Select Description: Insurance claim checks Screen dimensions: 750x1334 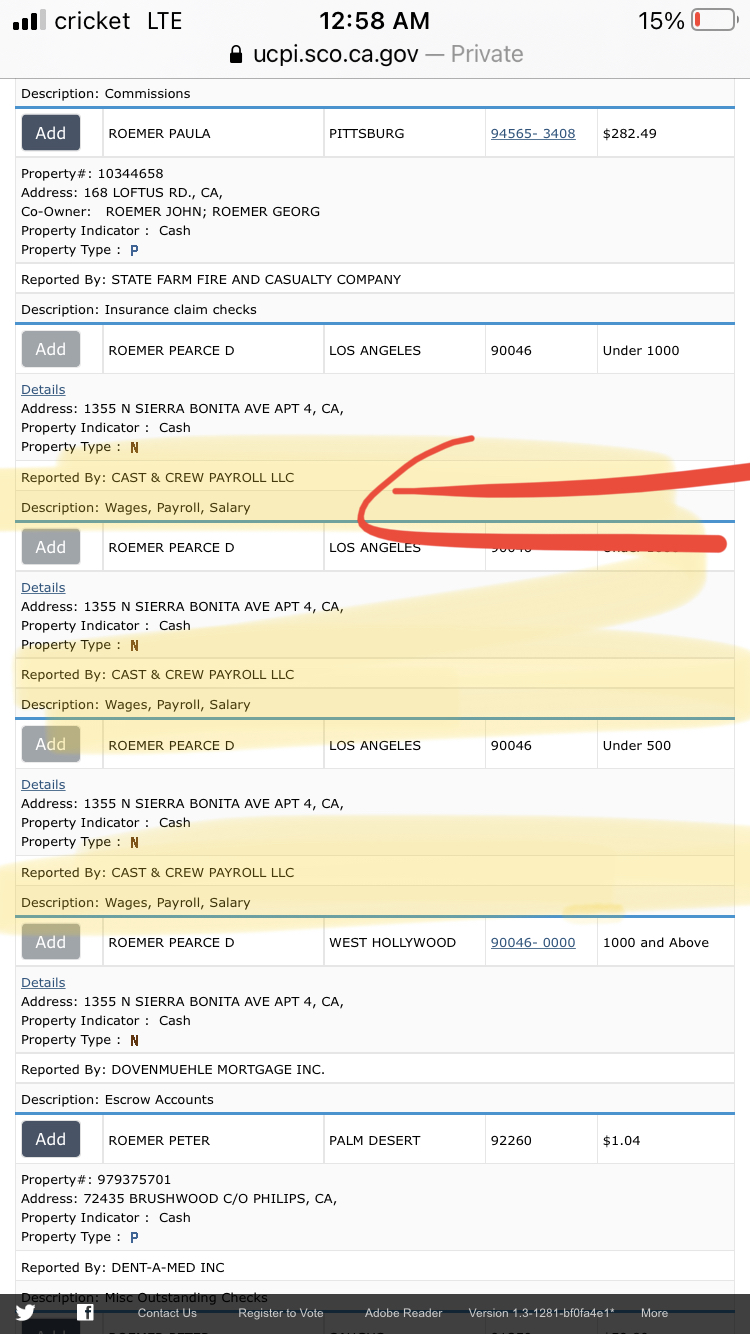(x=139, y=309)
